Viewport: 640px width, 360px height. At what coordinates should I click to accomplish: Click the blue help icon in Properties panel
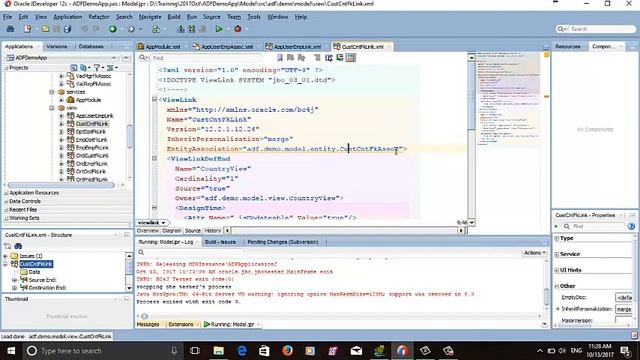click(x=631, y=226)
